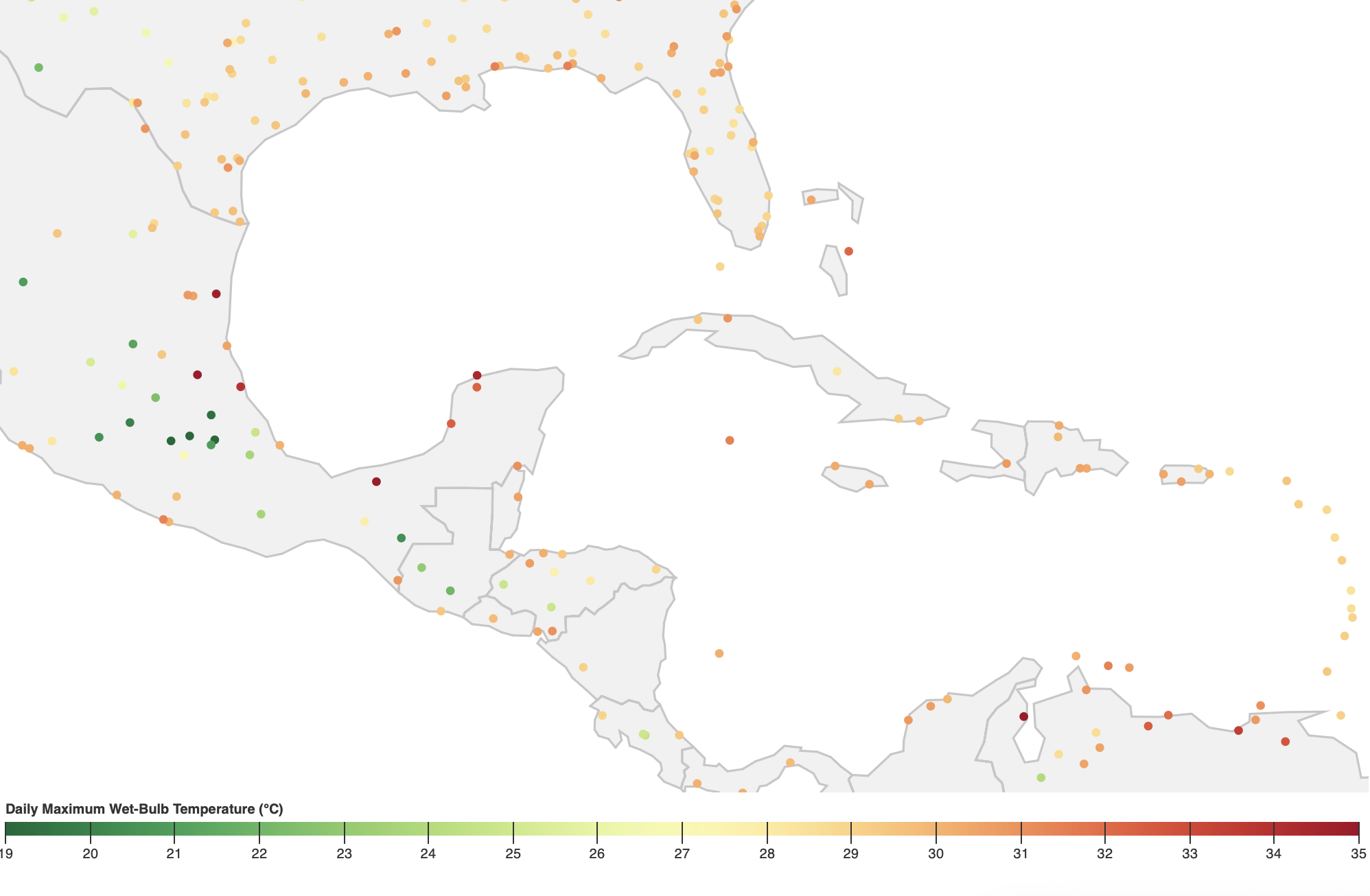This screenshot has height=896, width=1370.
Task: Click the 27 tick label on legend
Action: click(682, 854)
